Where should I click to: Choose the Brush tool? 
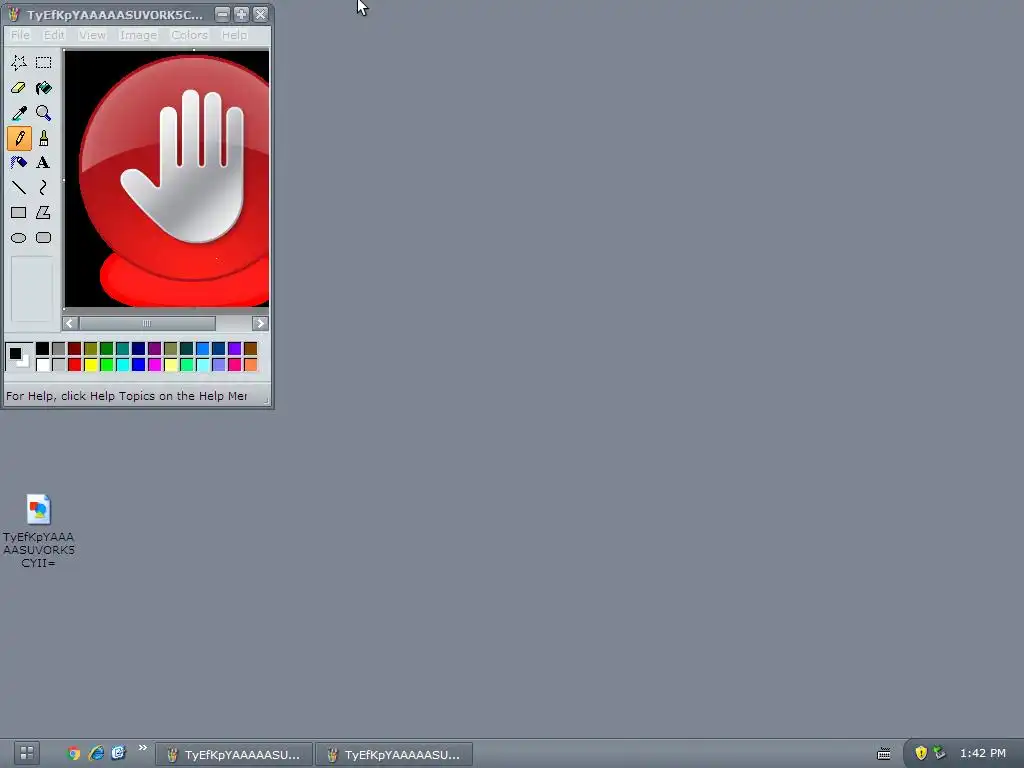(x=44, y=138)
